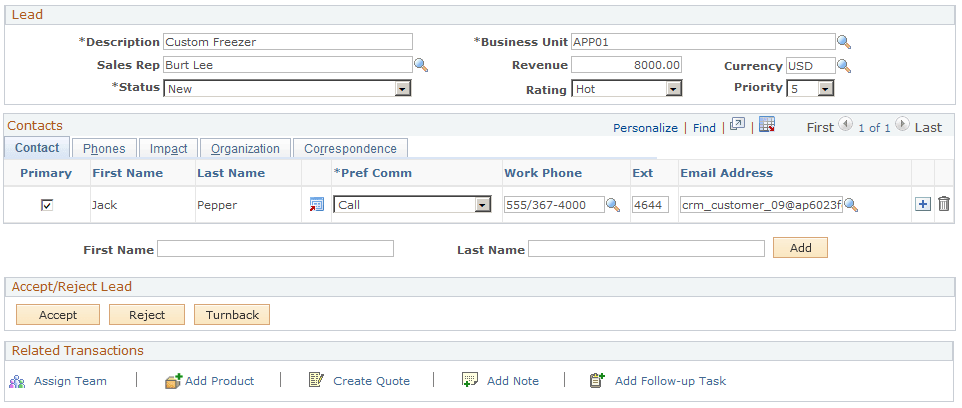The height and width of the screenshot is (408, 962).
Task: Click the Add Product folder icon
Action: click(x=174, y=381)
